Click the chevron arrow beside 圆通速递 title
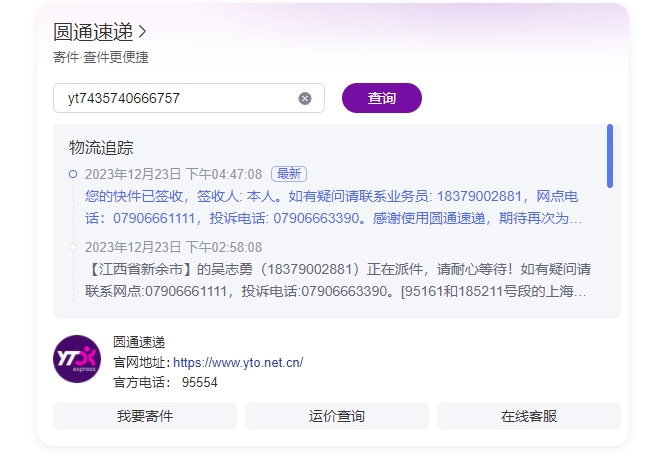This screenshot has height=455, width=651. (x=142, y=32)
